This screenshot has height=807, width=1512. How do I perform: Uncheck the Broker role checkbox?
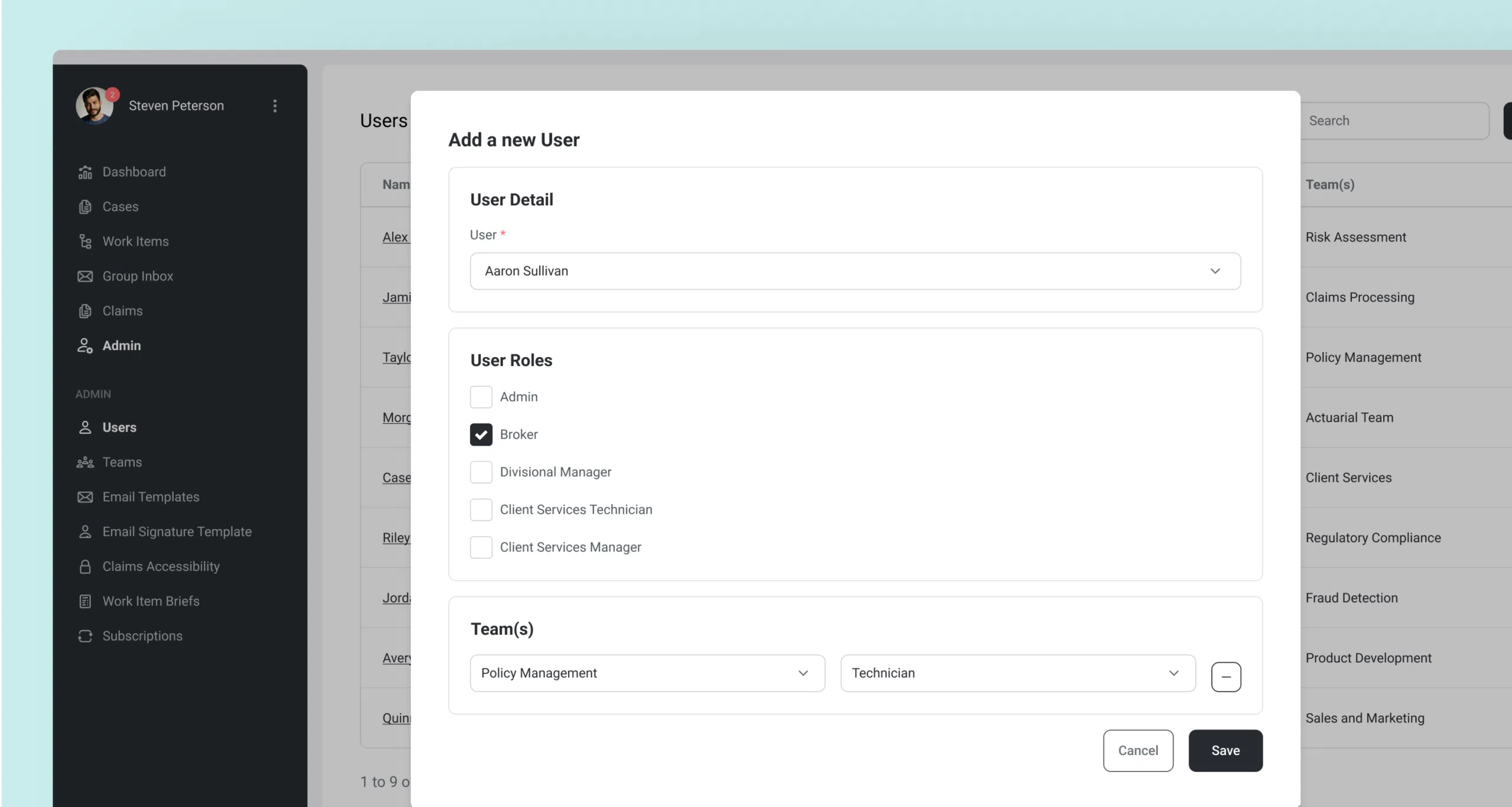(481, 434)
